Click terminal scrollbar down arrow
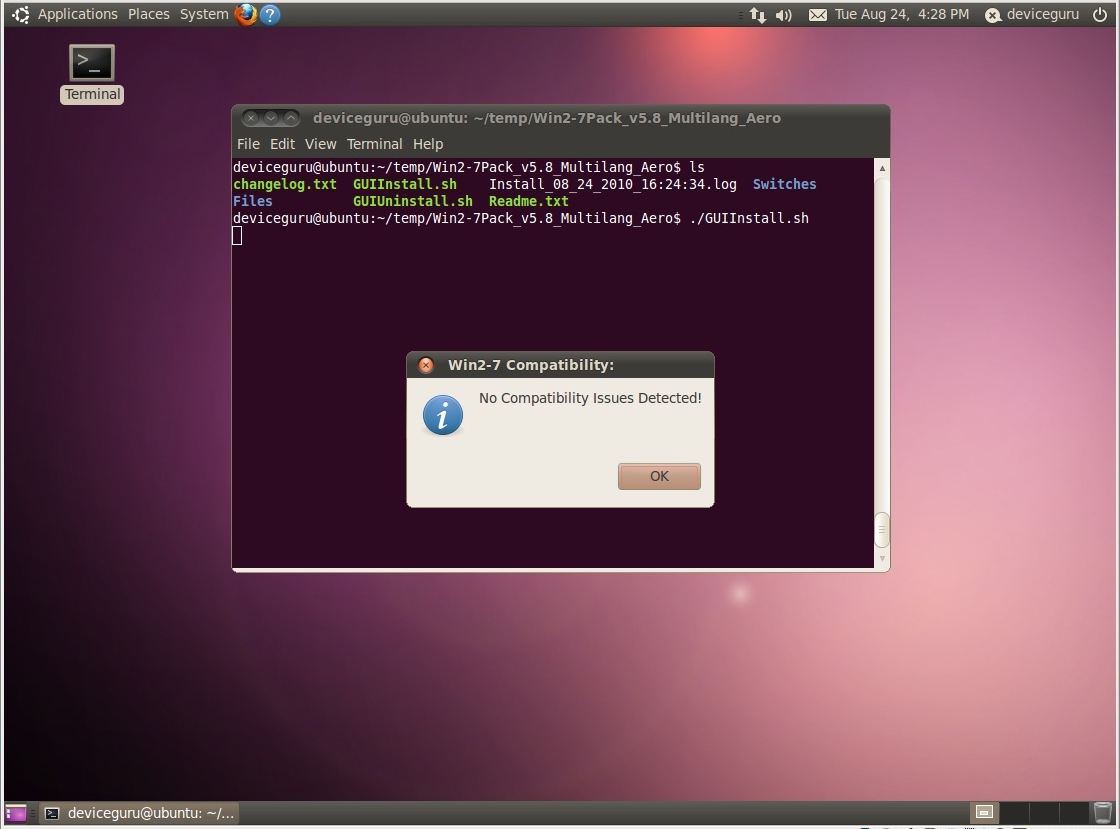This screenshot has width=1120, height=829. point(882,558)
